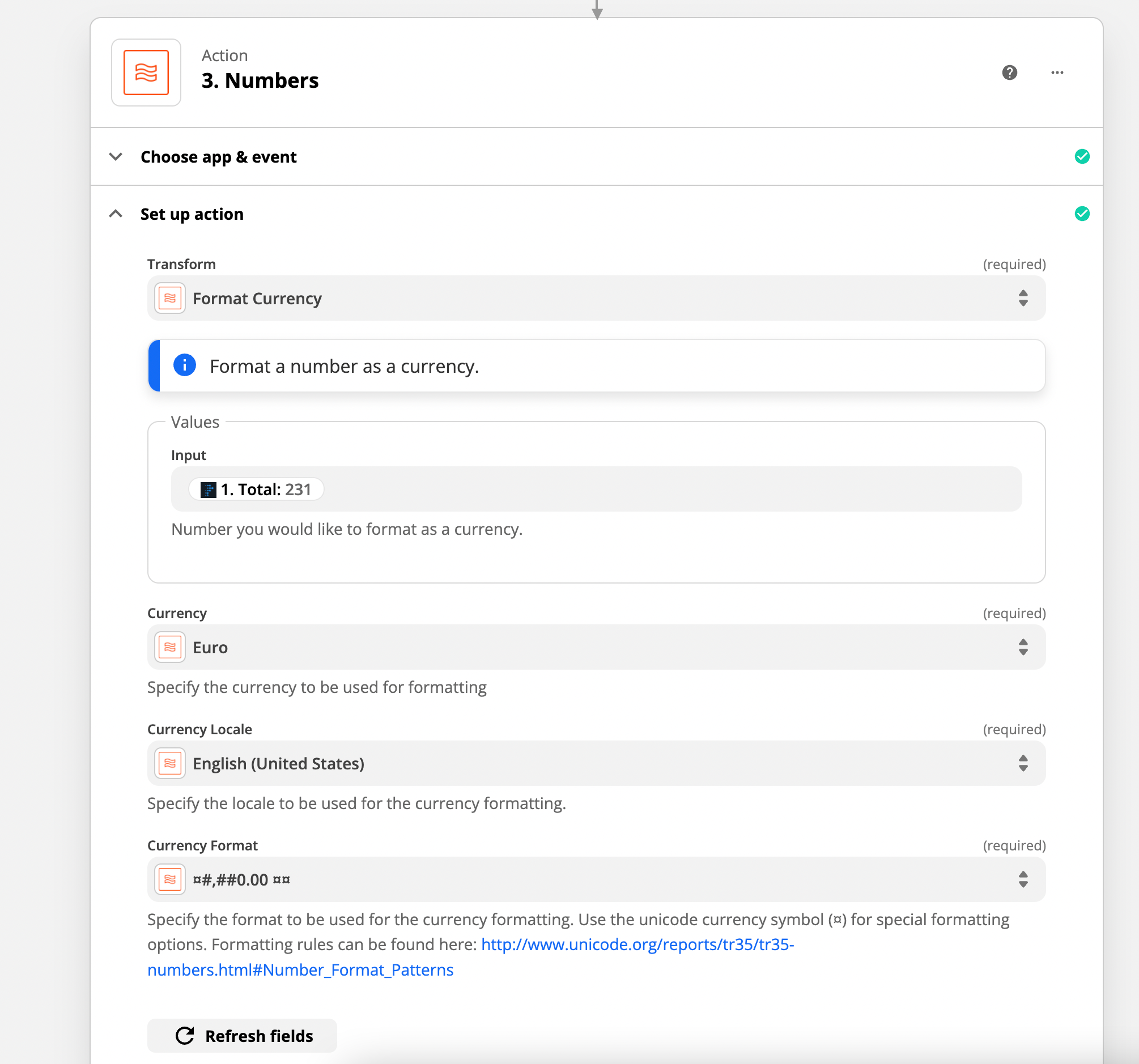Open the Currency Locale dropdown
This screenshot has height=1064, width=1139.
point(597,763)
